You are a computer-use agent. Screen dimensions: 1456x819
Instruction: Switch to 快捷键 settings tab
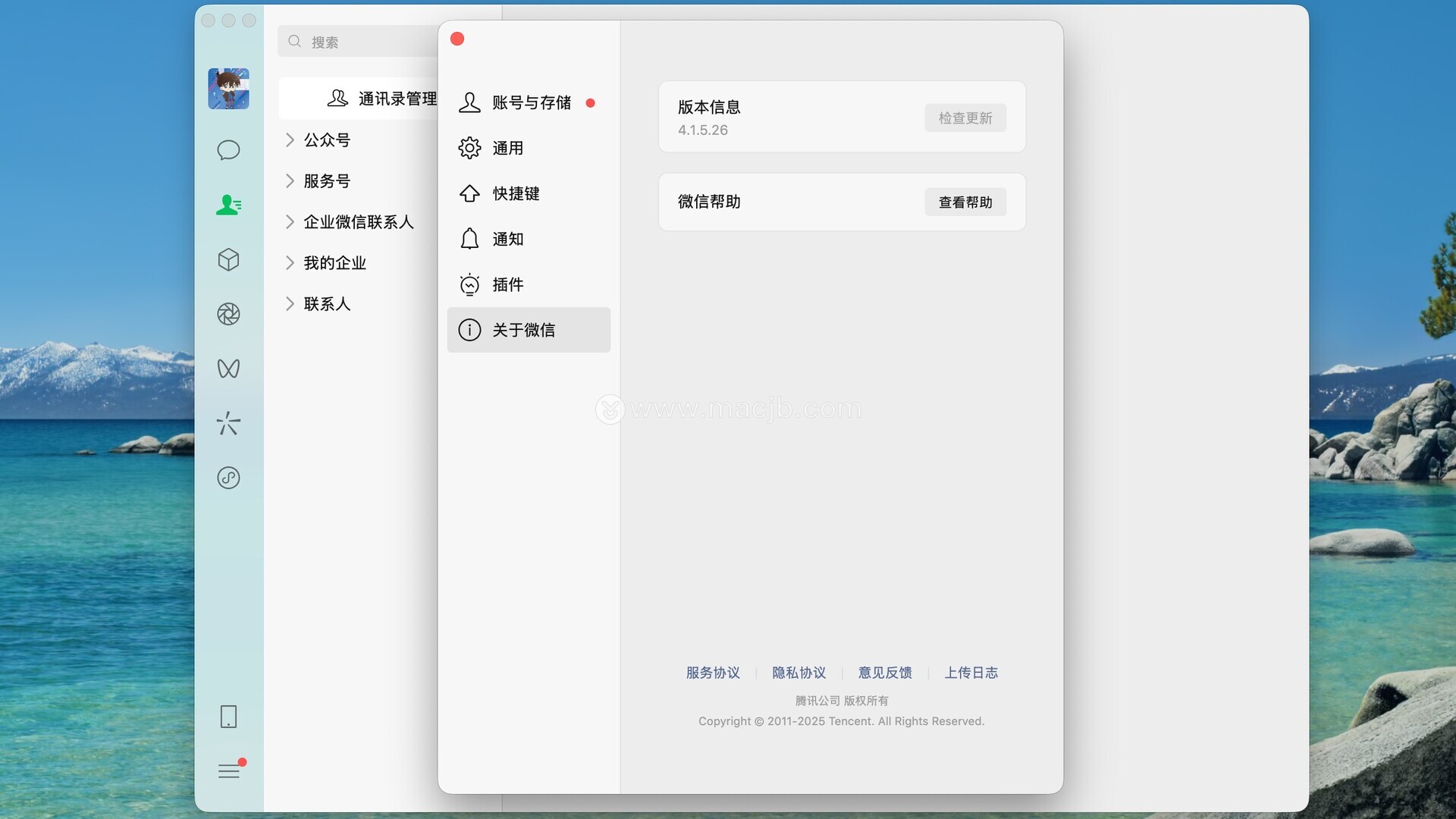point(516,193)
